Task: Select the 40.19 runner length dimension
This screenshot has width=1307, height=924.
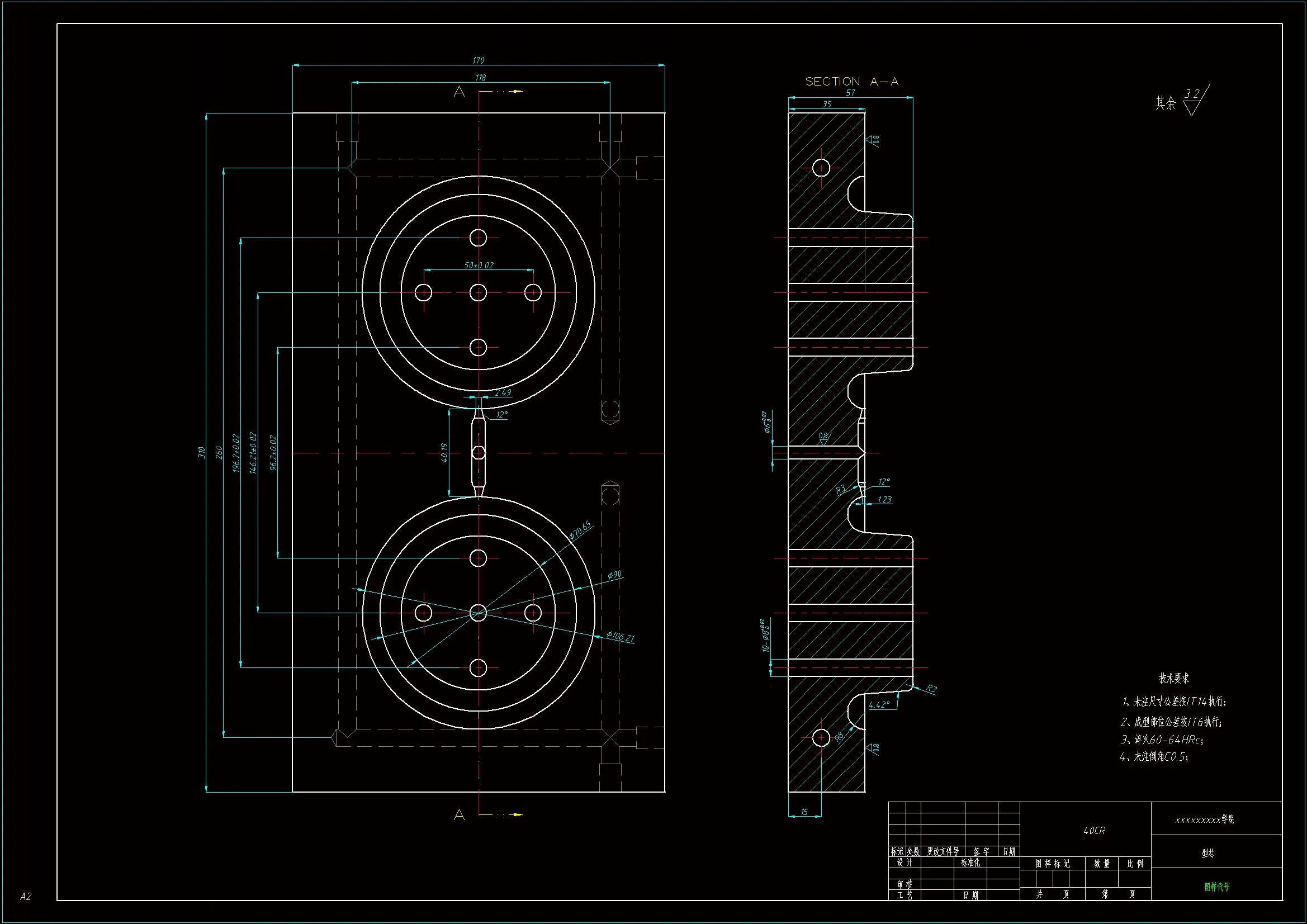Action: pyautogui.click(x=444, y=453)
